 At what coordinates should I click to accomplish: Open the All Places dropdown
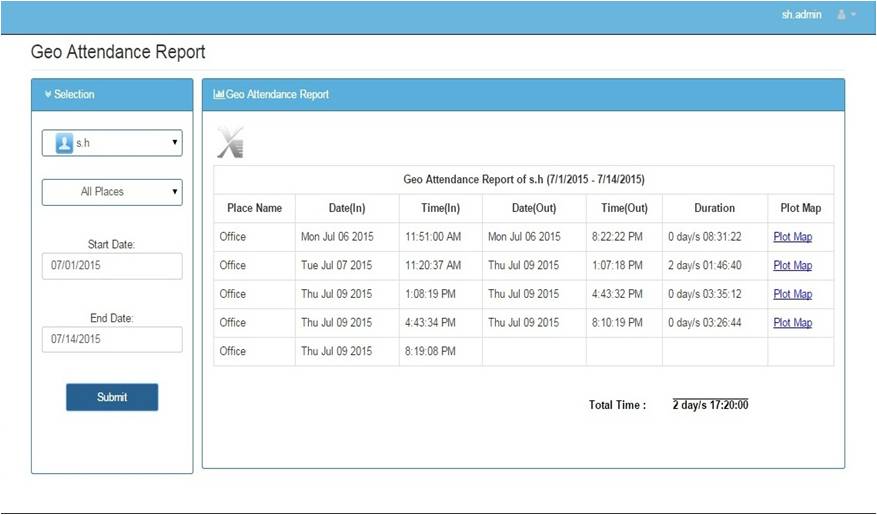tap(112, 192)
